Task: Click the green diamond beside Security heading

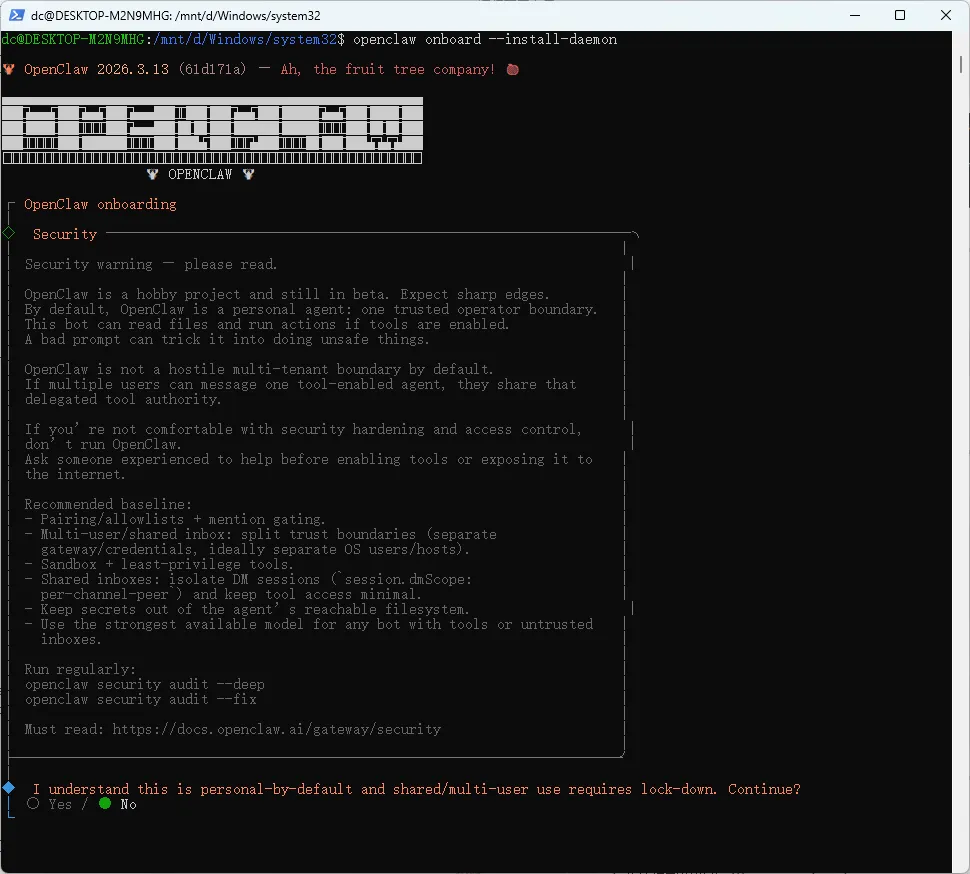Action: pos(9,233)
